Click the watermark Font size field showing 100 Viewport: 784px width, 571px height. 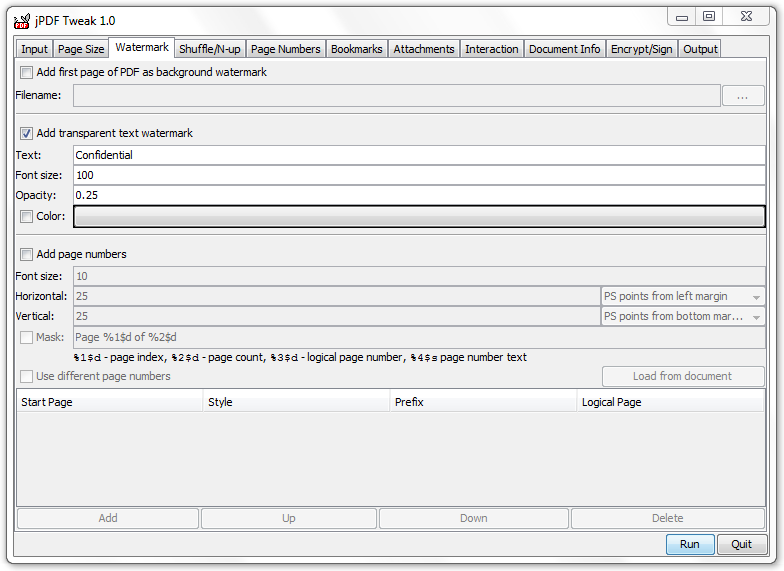coord(419,175)
